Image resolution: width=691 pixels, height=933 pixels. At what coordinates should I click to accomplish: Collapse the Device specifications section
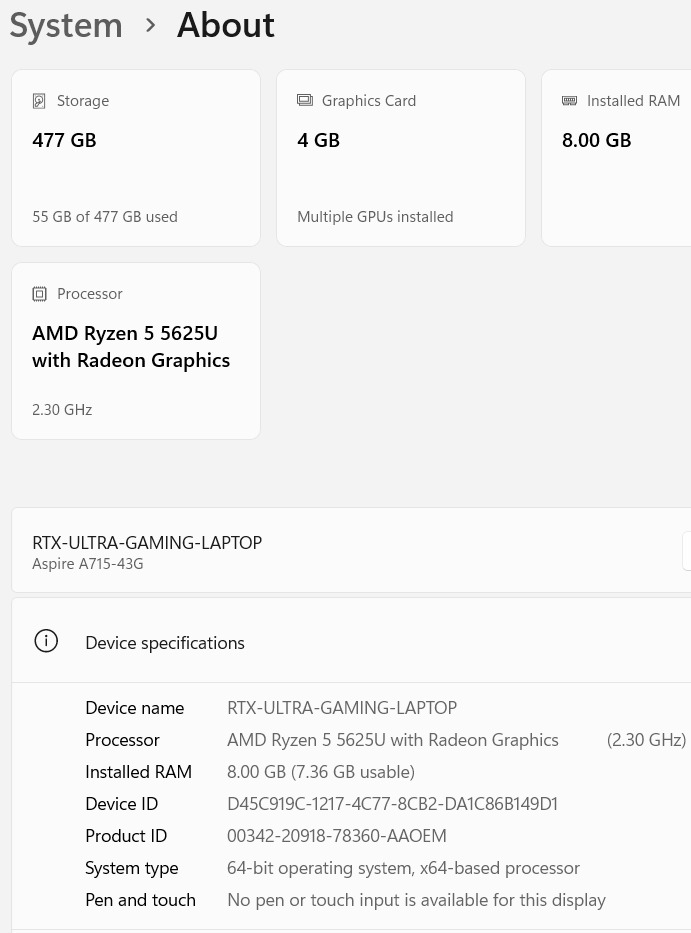(351, 641)
